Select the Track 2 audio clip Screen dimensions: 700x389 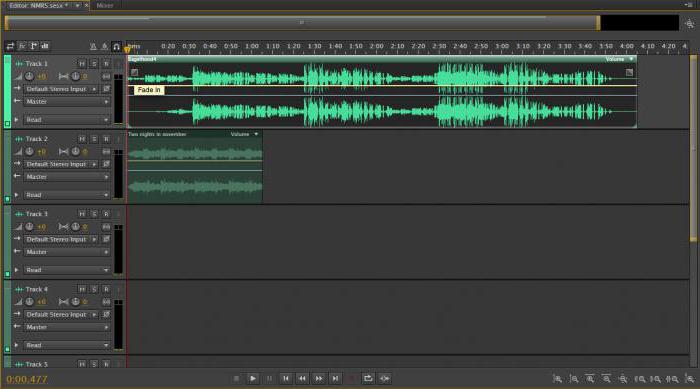click(195, 167)
